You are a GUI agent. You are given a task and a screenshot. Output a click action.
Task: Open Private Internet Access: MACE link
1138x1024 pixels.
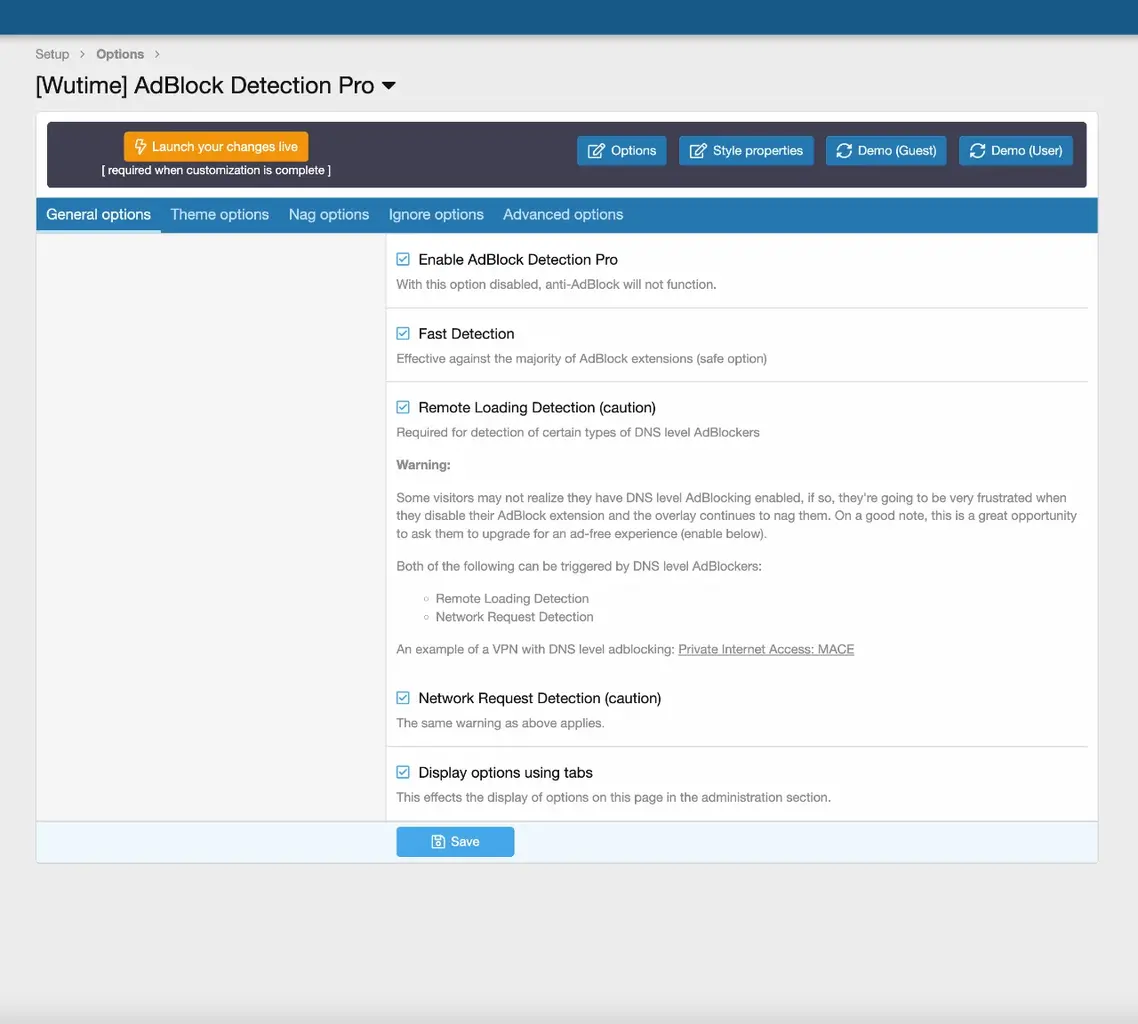pos(766,649)
